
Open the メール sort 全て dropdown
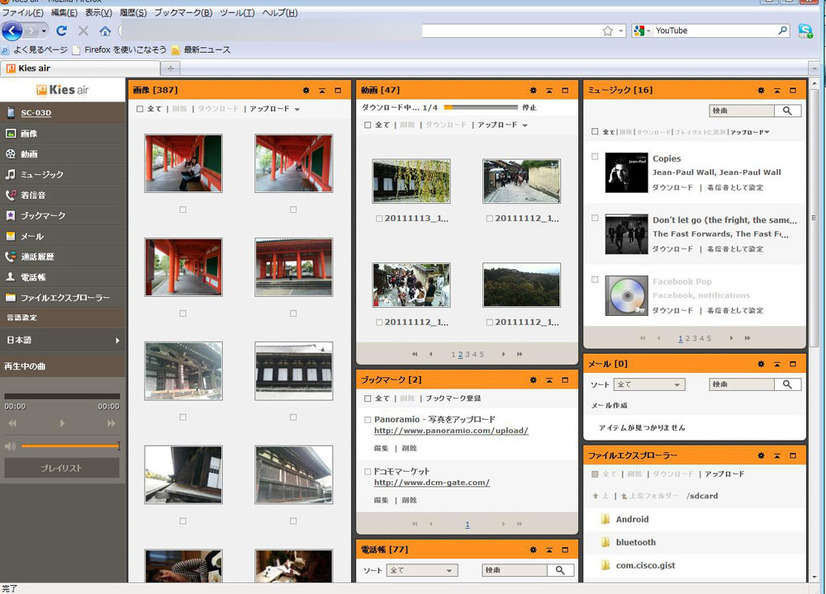click(650, 384)
